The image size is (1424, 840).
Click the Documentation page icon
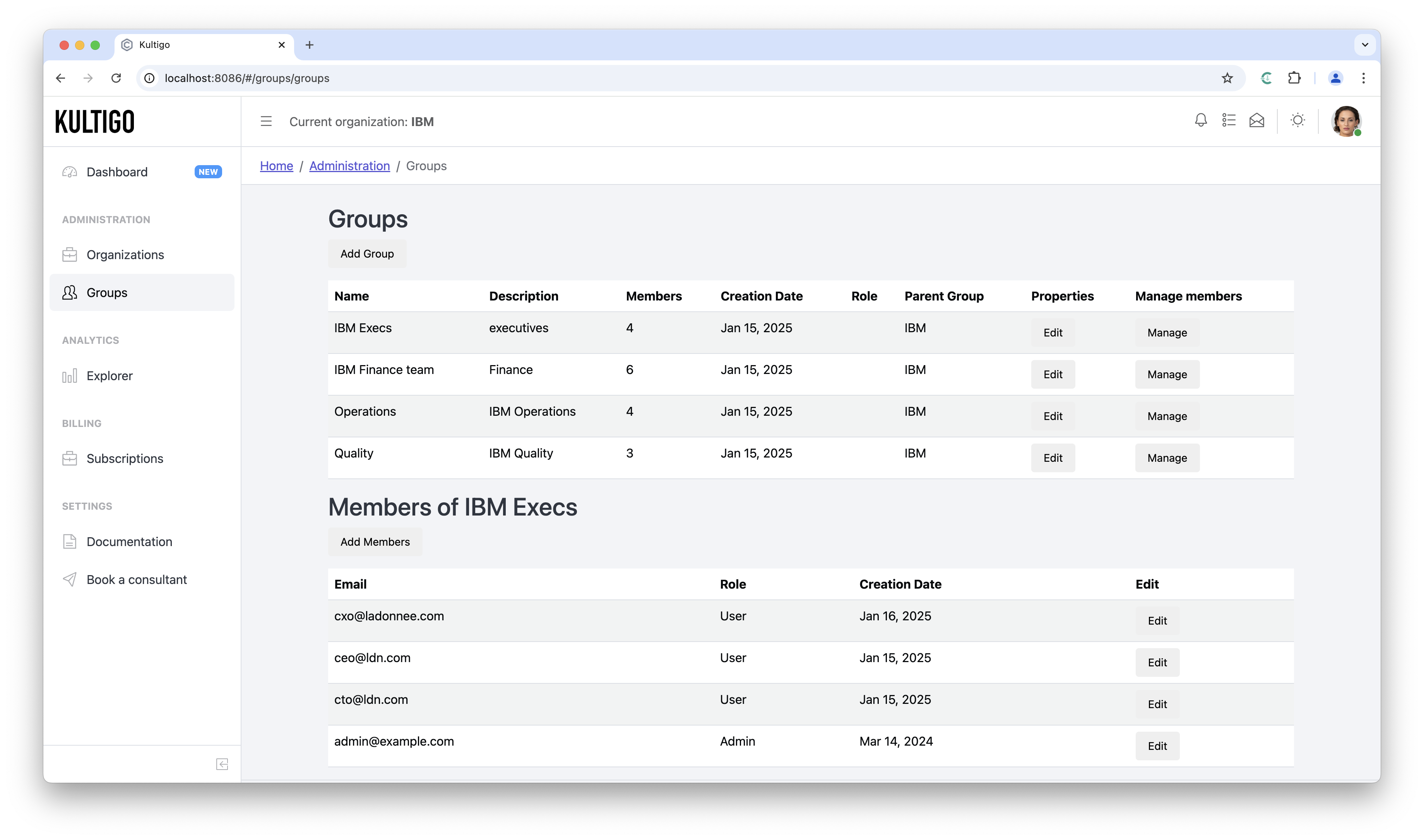(70, 542)
